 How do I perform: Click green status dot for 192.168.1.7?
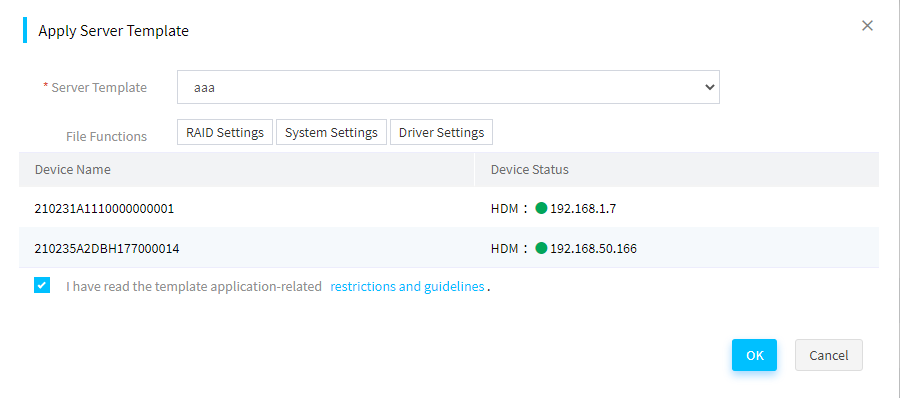click(x=541, y=208)
